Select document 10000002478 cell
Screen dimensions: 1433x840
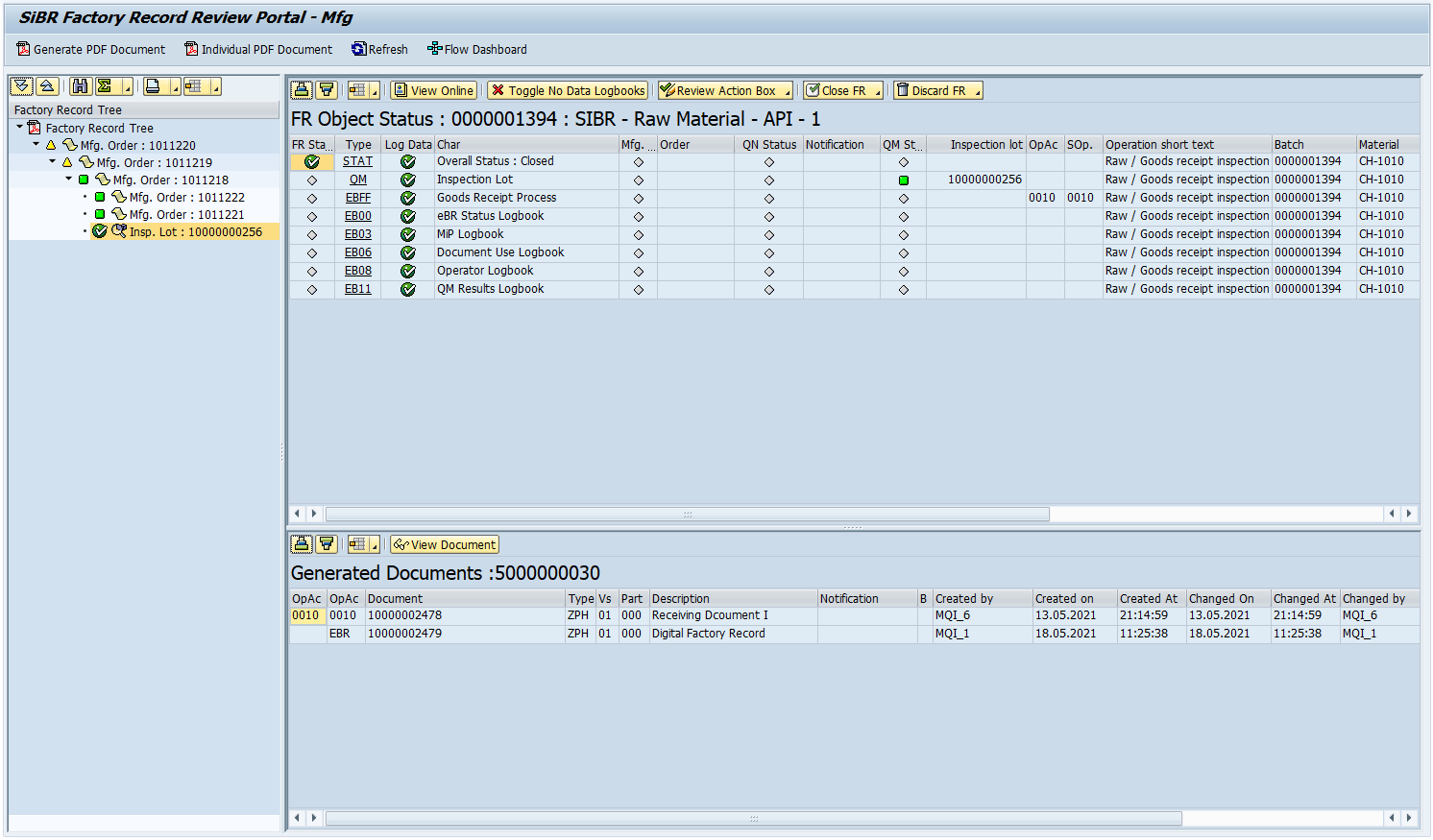point(465,615)
